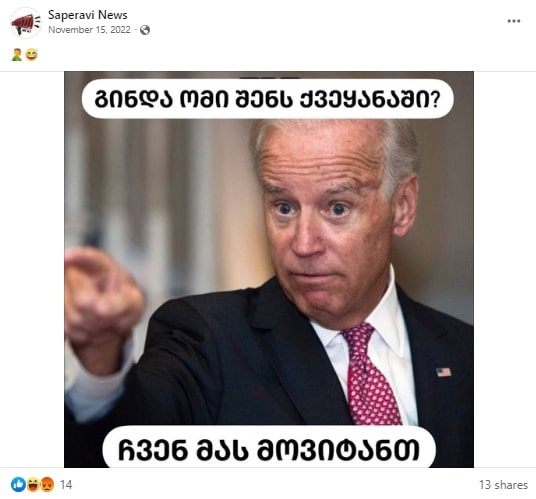The image size is (536, 499).
Task: Open the meme photo in full view
Action: pyautogui.click(x=269, y=269)
